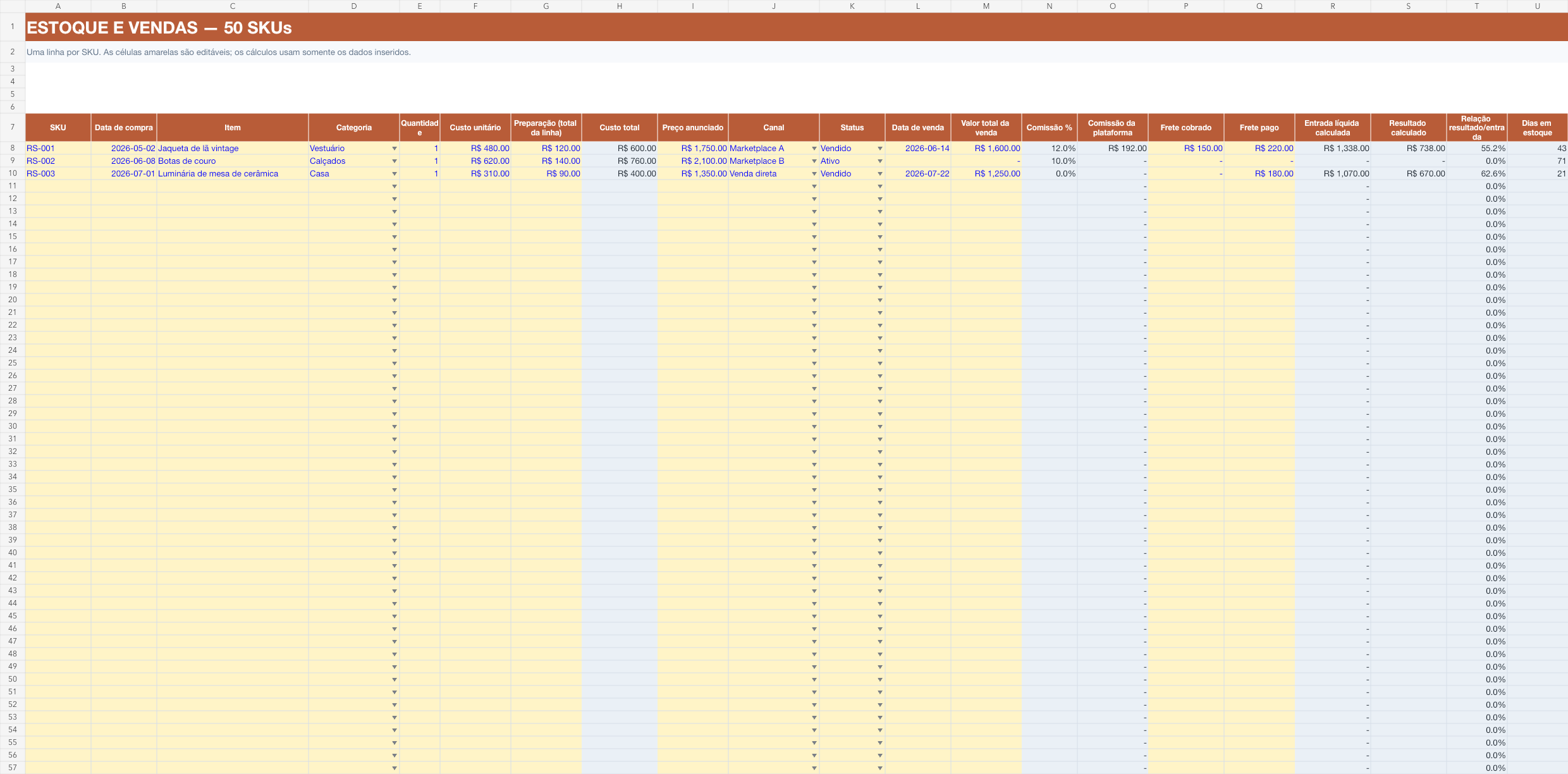Select shipping charged R$ 150.00
The width and height of the screenshot is (1568, 774).
[x=1186, y=148]
